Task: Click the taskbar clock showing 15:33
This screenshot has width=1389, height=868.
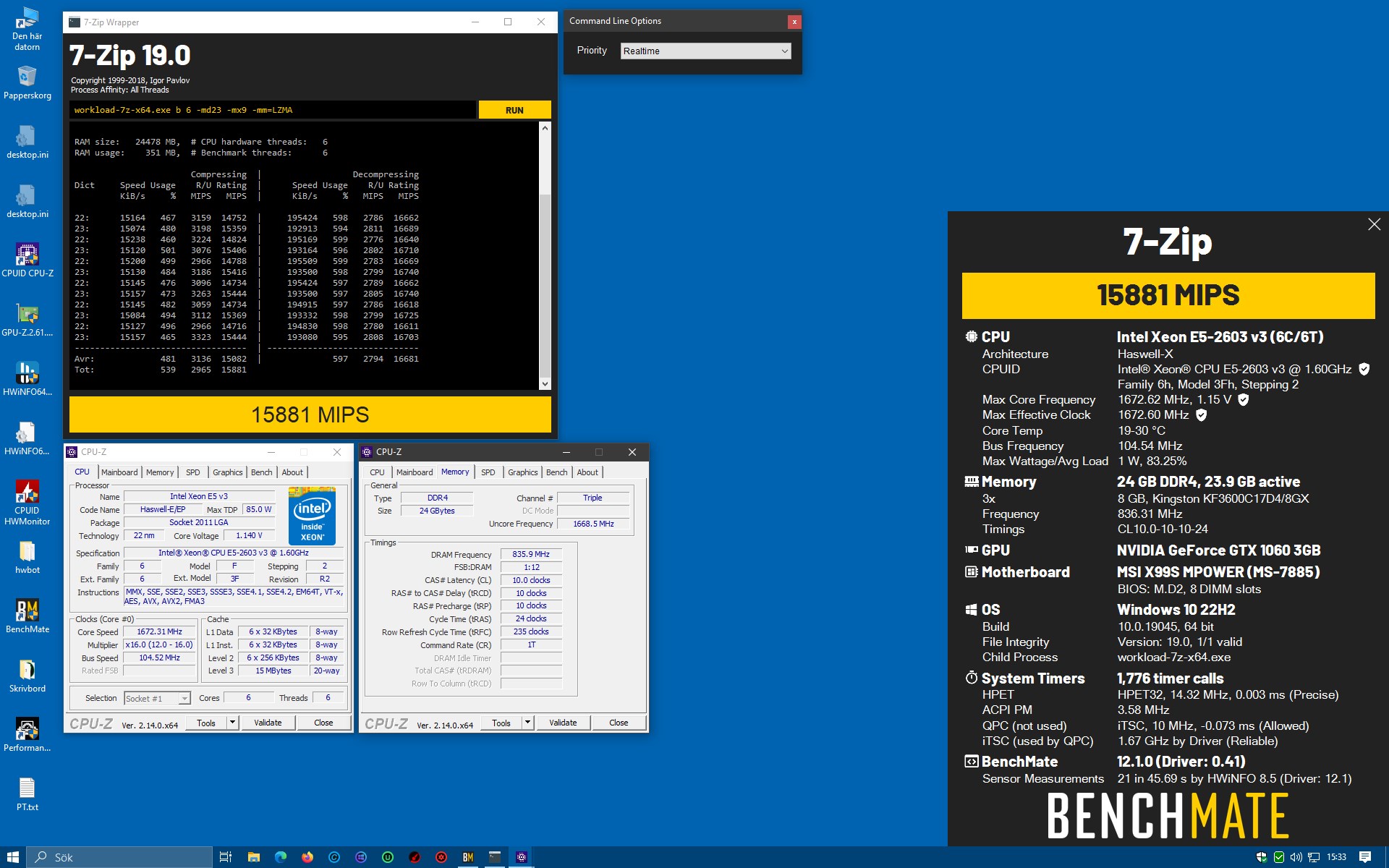Action: pos(1337,857)
